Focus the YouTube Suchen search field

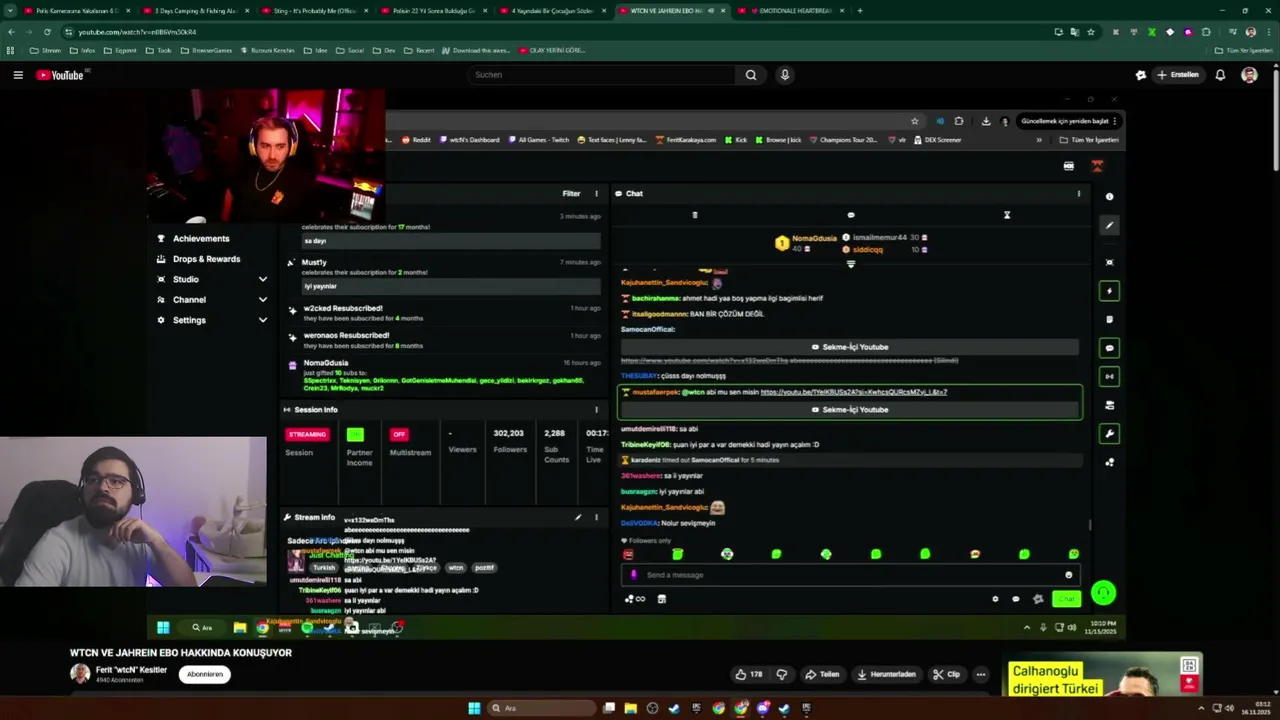pyautogui.click(x=601, y=75)
